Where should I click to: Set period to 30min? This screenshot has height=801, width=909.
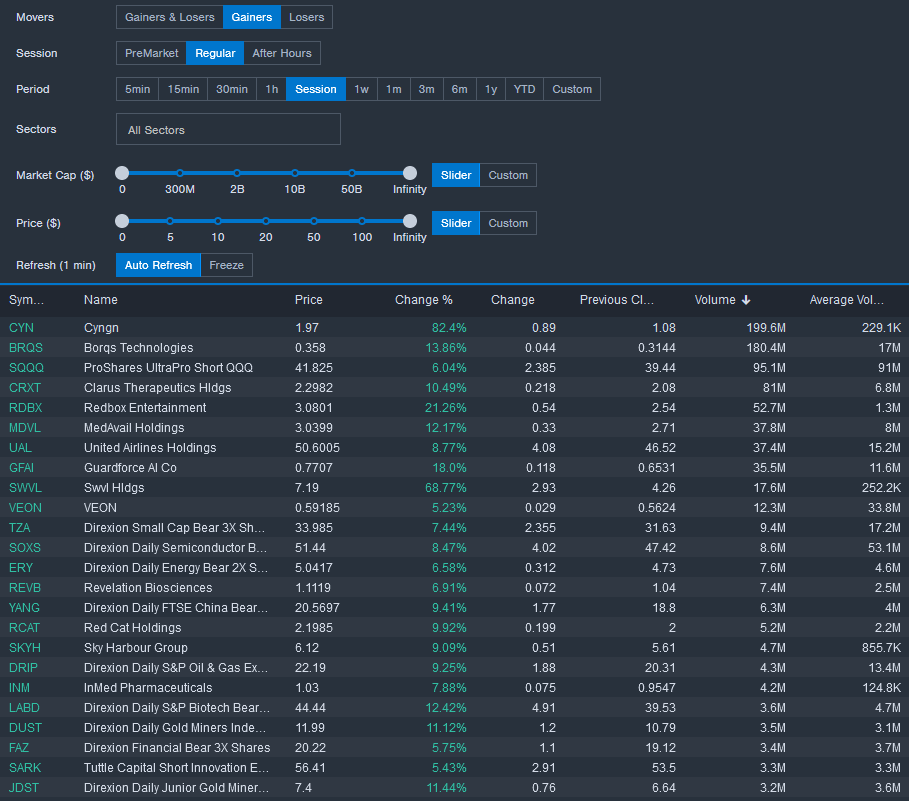pyautogui.click(x=232, y=89)
